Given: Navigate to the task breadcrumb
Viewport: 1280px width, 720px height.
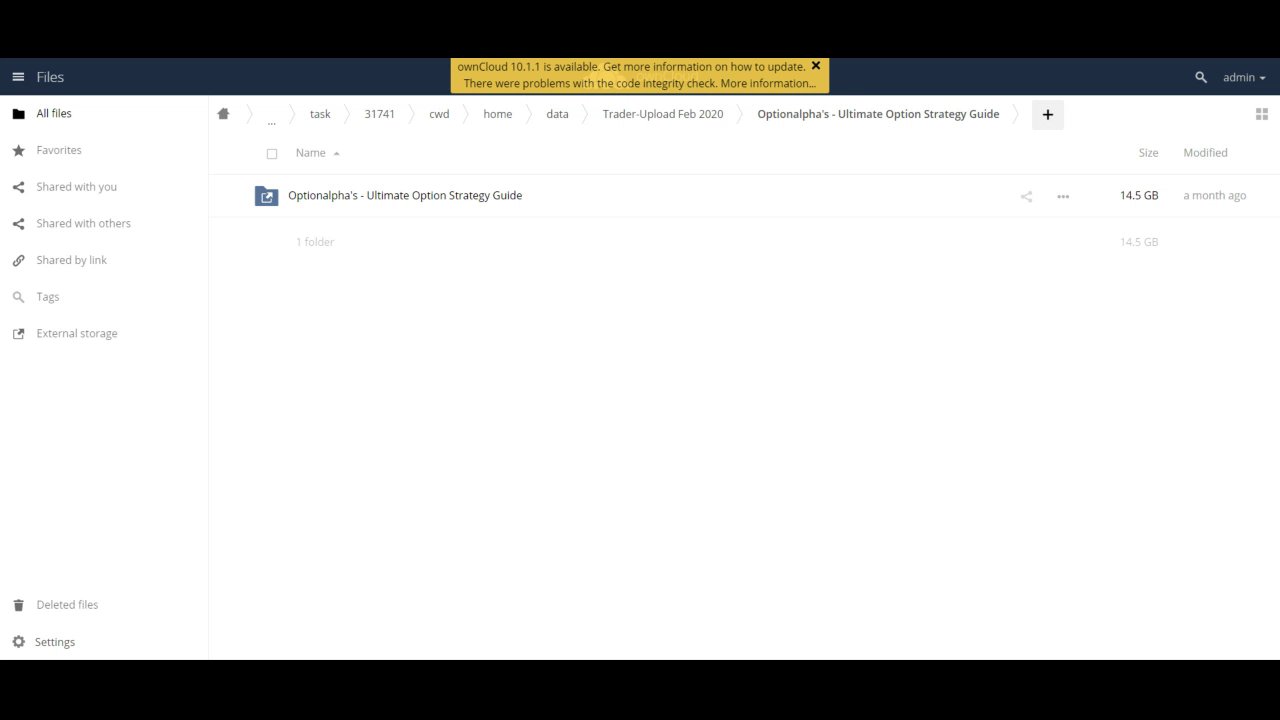Looking at the screenshot, I should click(x=320, y=114).
